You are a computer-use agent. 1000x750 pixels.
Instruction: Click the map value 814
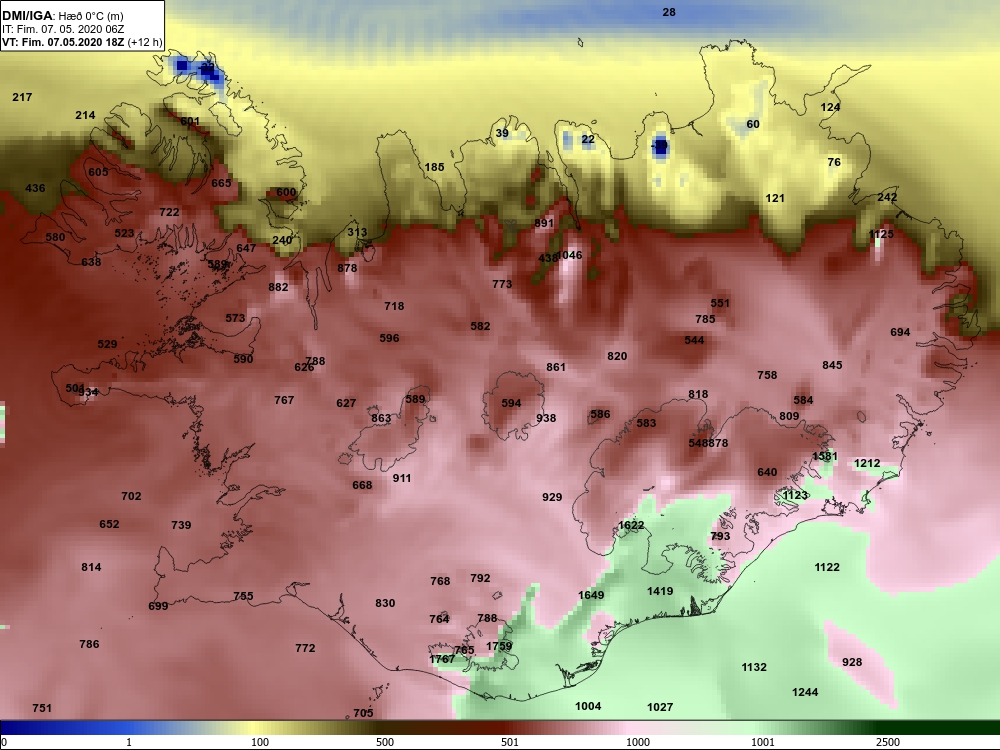click(91, 567)
